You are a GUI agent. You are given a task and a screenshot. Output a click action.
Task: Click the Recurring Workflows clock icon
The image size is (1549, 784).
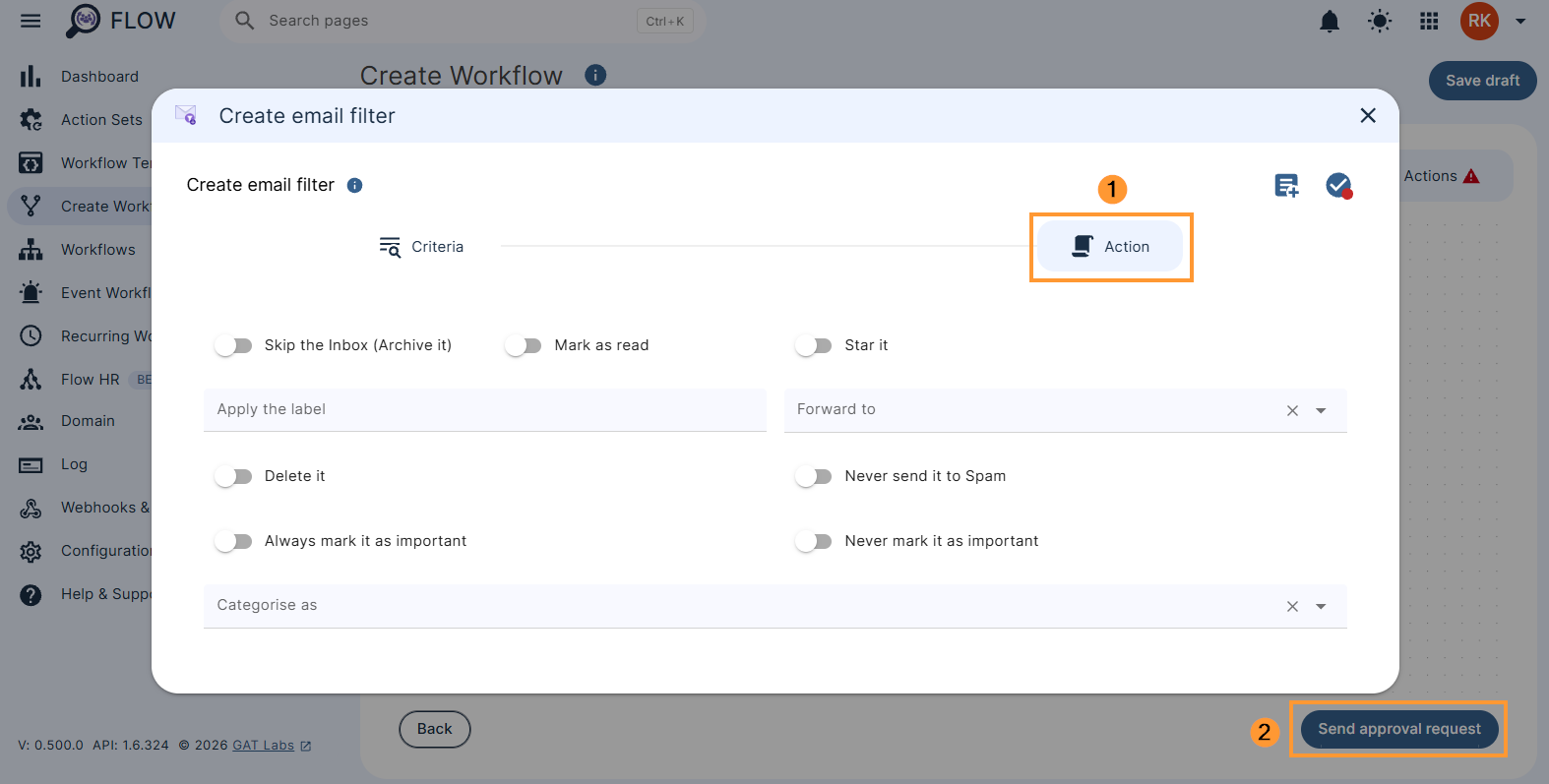(31, 336)
